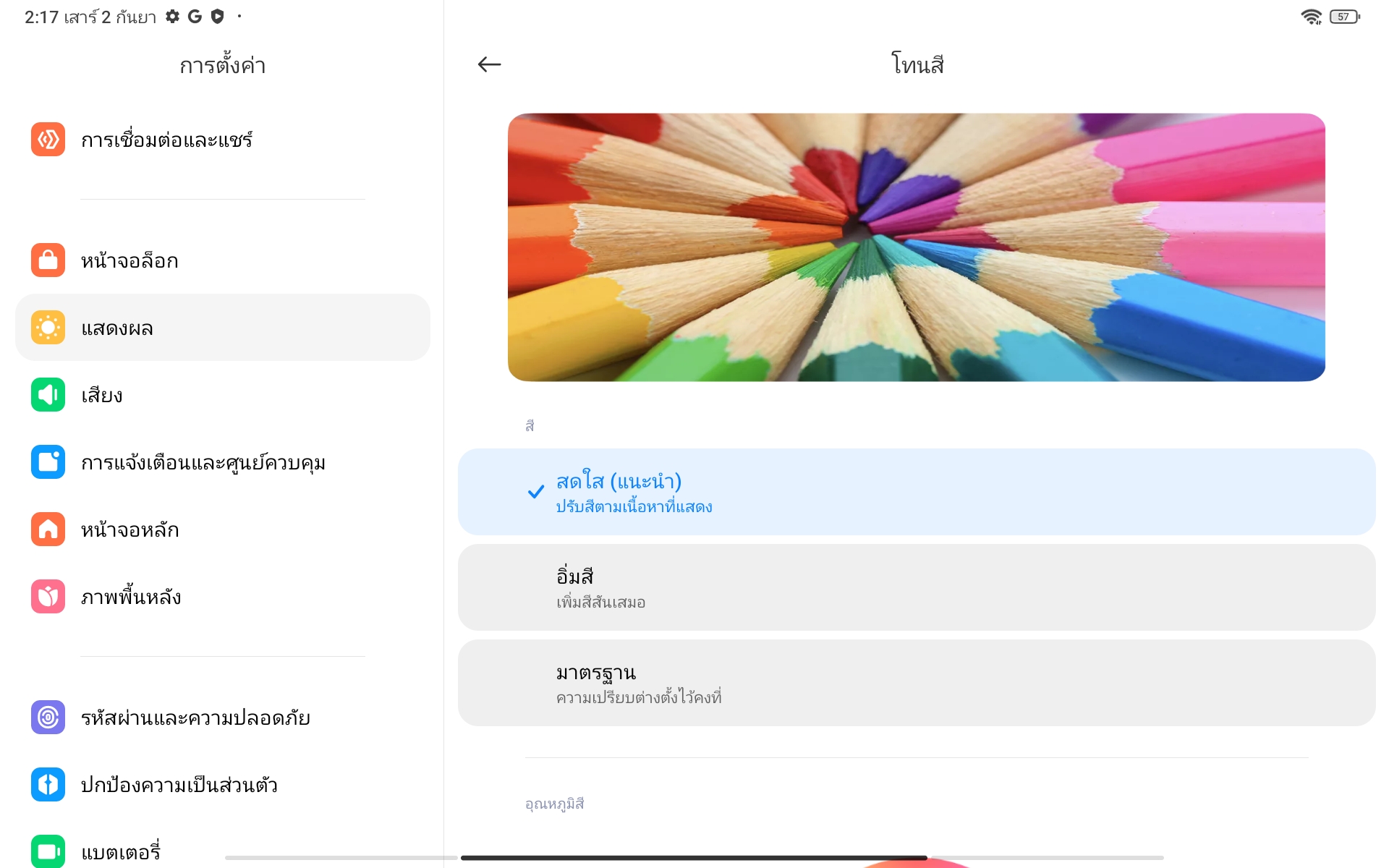
Task: Tap the notifications and control center icon
Action: tap(48, 462)
